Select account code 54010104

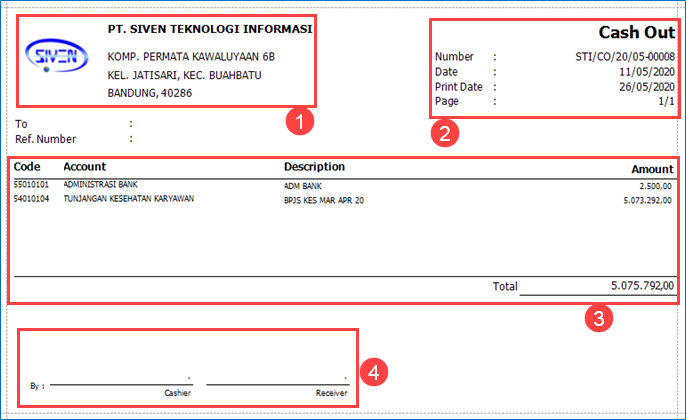31,199
